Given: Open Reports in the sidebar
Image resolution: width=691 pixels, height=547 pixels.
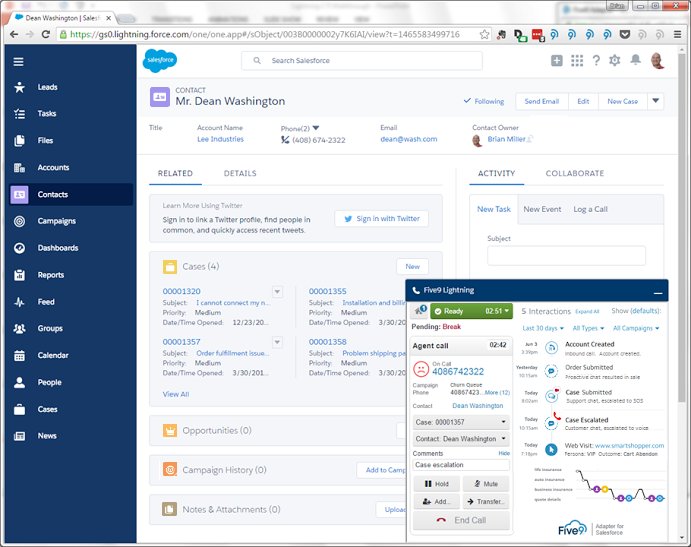Looking at the screenshot, I should 50,275.
